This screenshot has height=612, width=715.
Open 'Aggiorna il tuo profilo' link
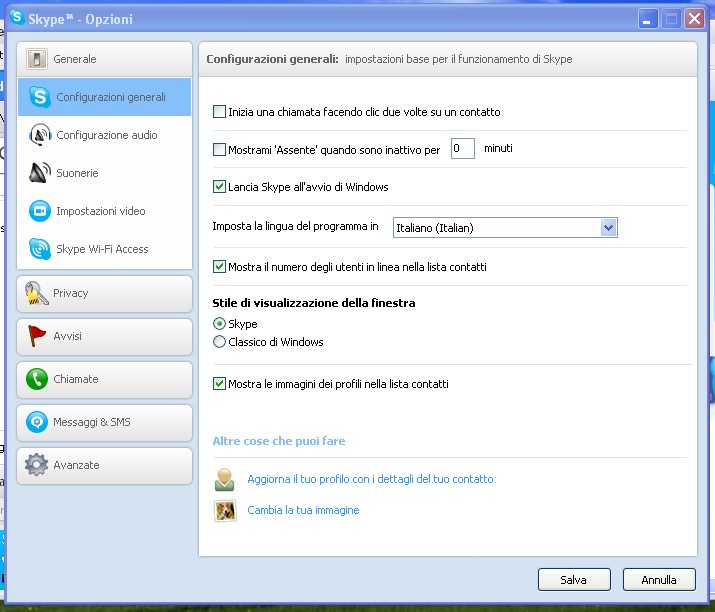point(370,480)
